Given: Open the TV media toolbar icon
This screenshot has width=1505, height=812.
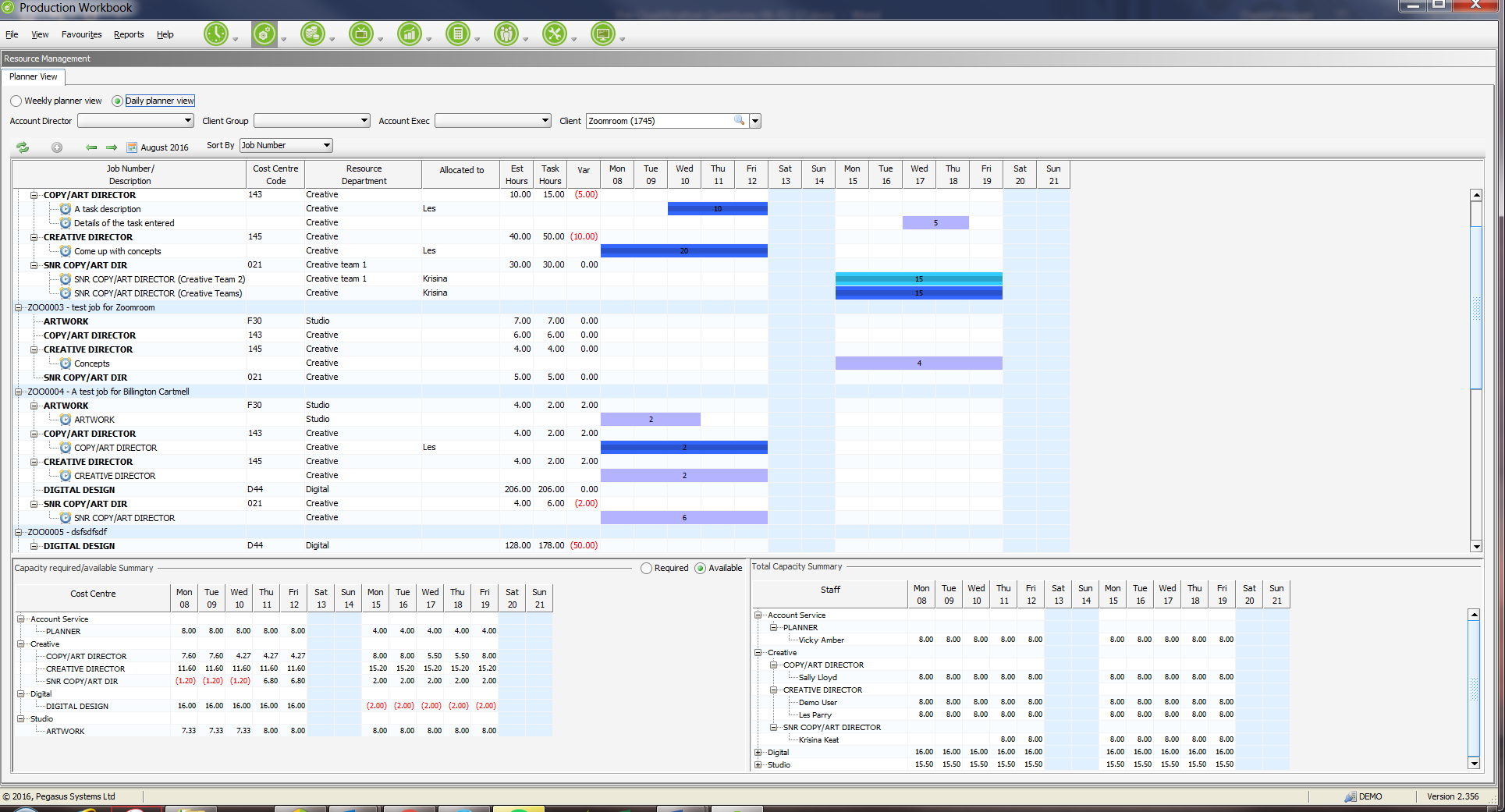Looking at the screenshot, I should tap(361, 34).
